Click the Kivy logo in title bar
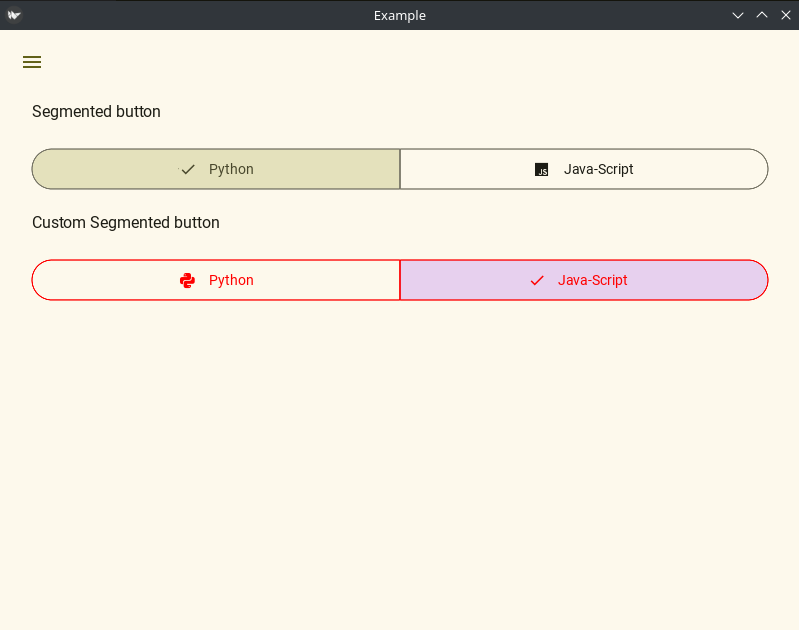Image resolution: width=799 pixels, height=630 pixels. (x=14, y=15)
